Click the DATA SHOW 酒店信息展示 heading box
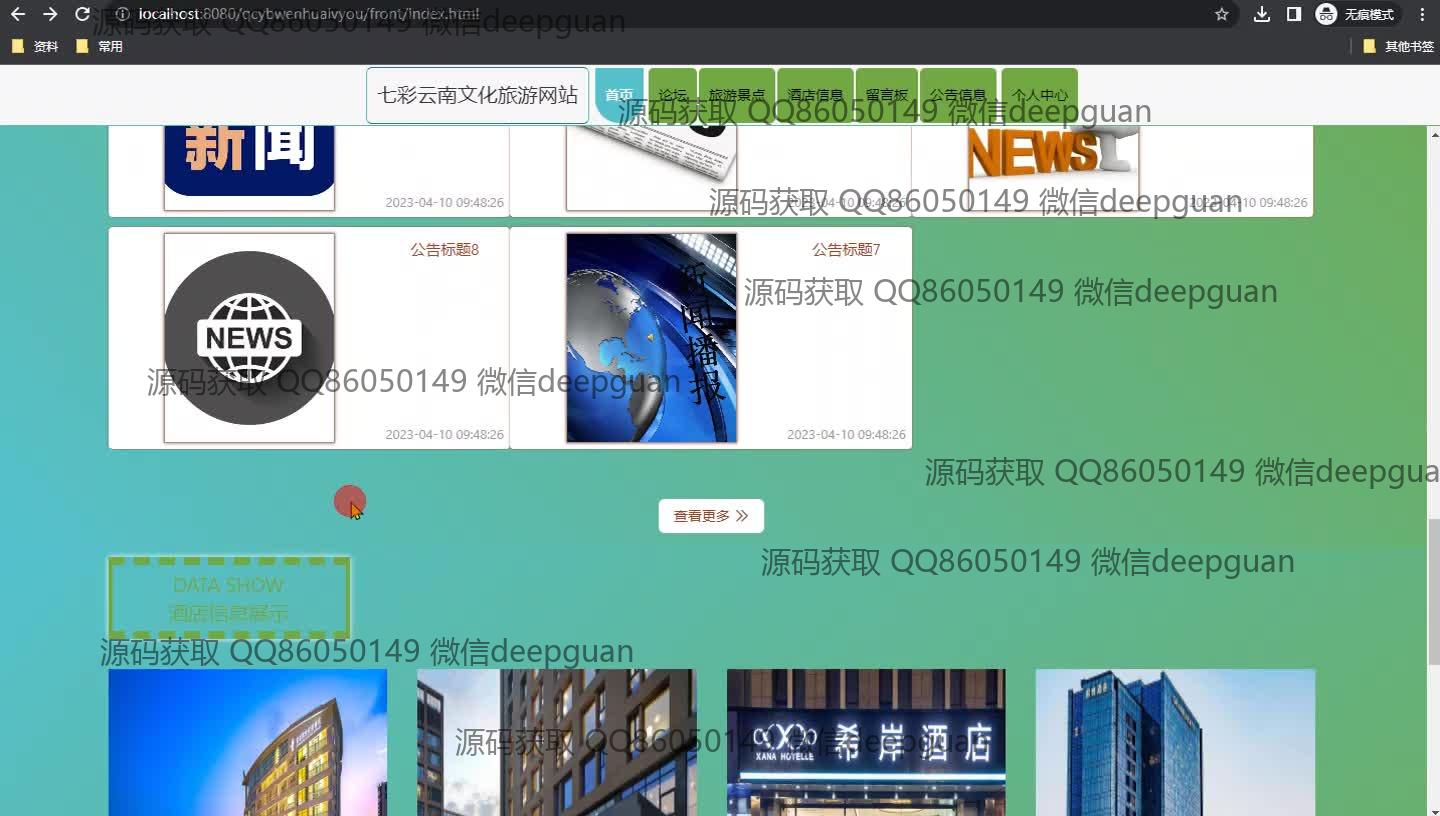Screen dimensions: 1440x816 [229, 598]
